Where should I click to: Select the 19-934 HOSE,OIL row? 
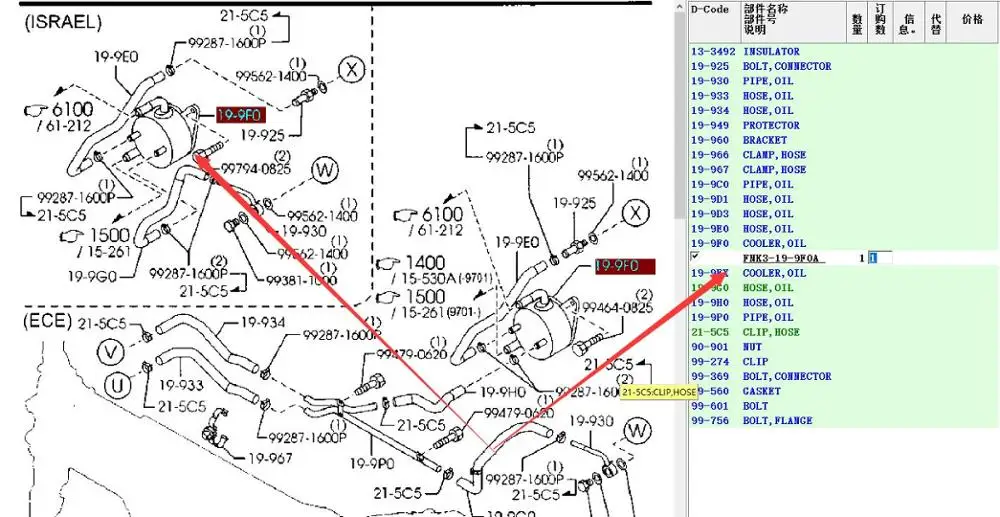pos(842,110)
